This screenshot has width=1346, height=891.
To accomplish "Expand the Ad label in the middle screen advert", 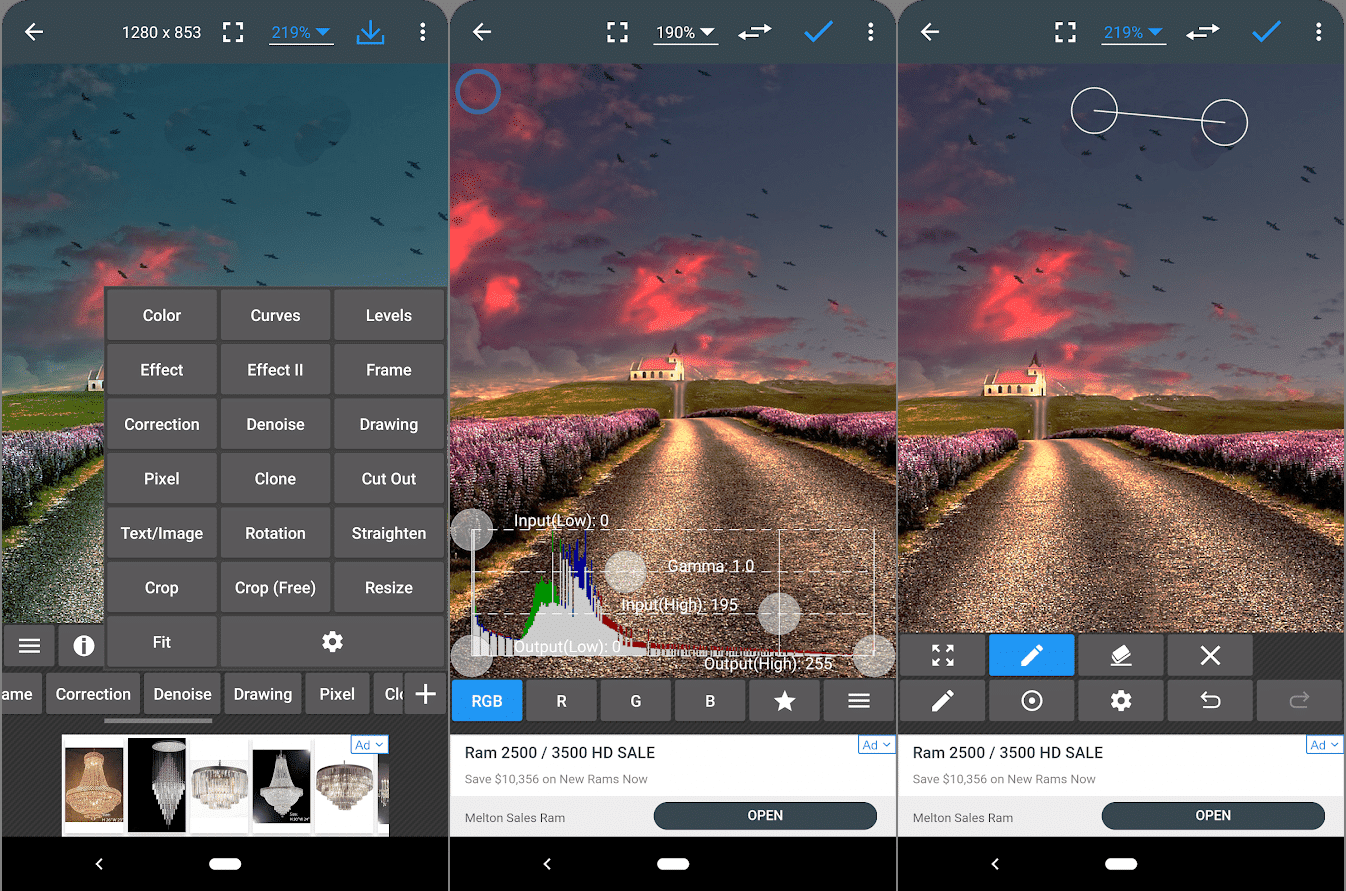I will (876, 745).
